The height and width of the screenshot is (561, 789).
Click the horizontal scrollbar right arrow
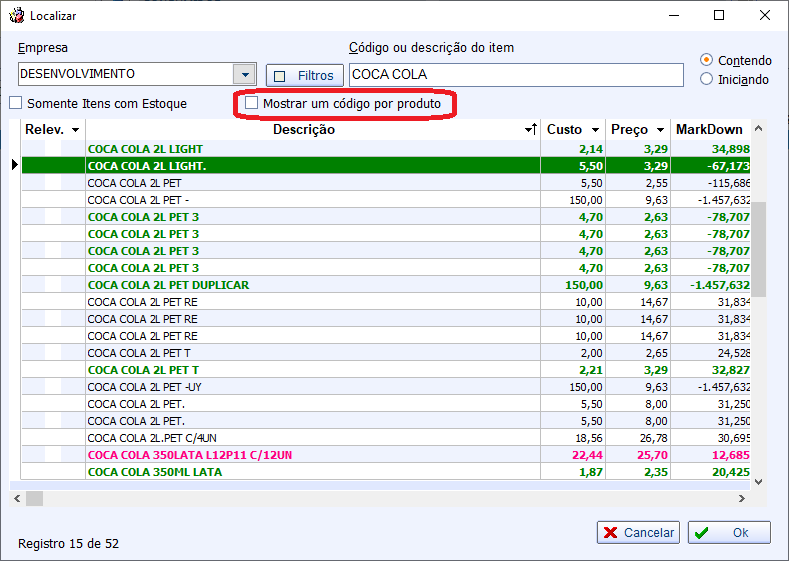pos(742,498)
